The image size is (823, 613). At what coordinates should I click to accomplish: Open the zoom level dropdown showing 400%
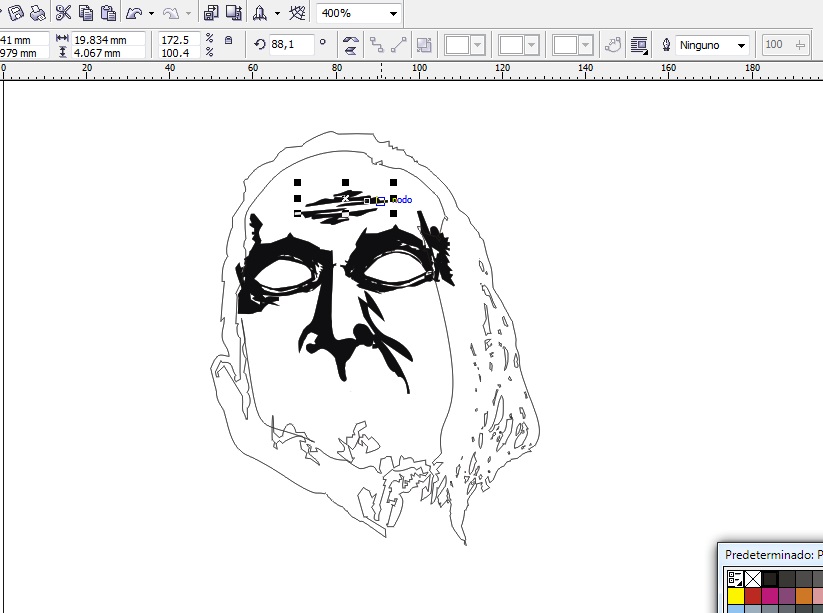tap(393, 14)
